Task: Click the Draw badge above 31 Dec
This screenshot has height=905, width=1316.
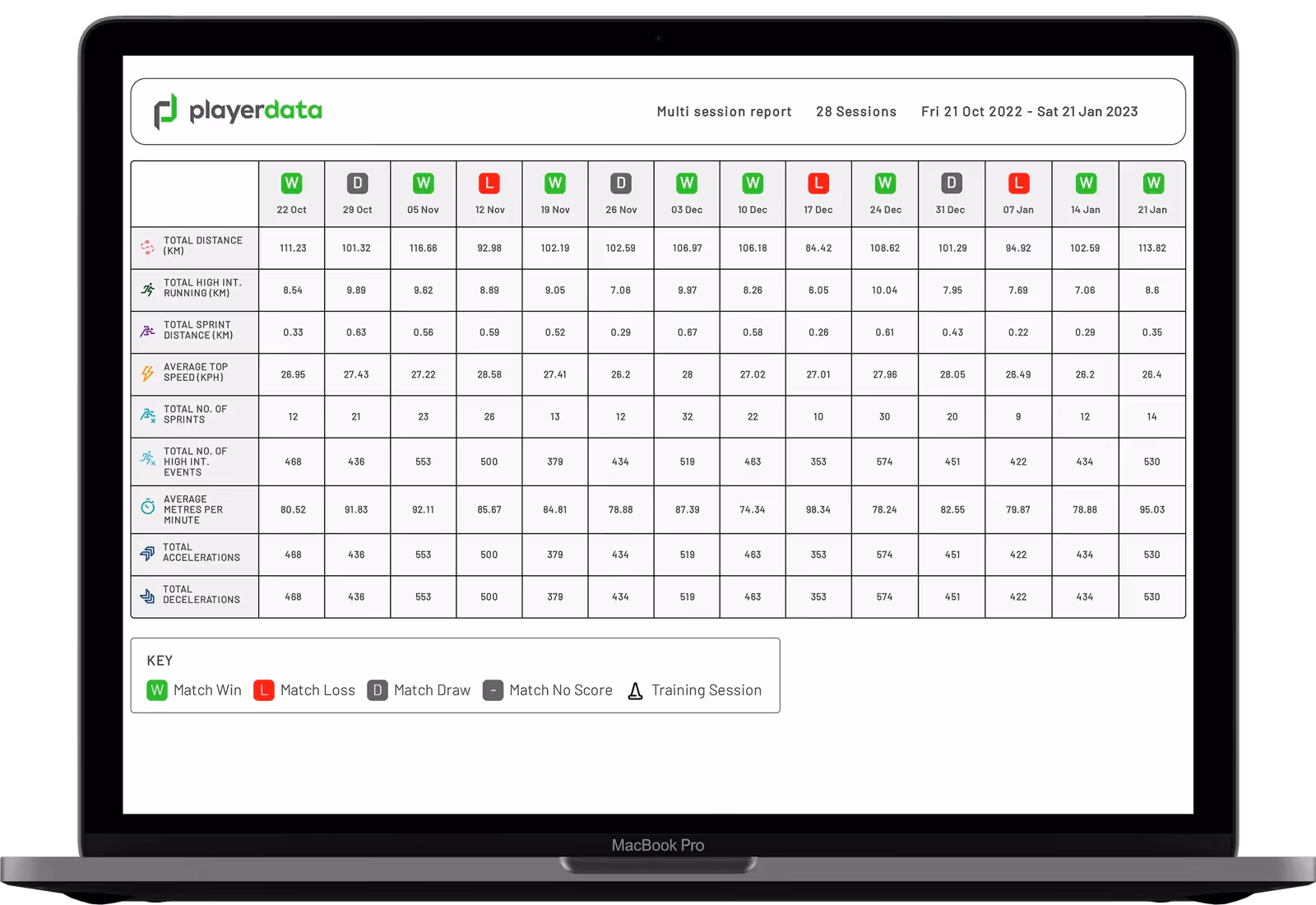Action: [x=952, y=183]
